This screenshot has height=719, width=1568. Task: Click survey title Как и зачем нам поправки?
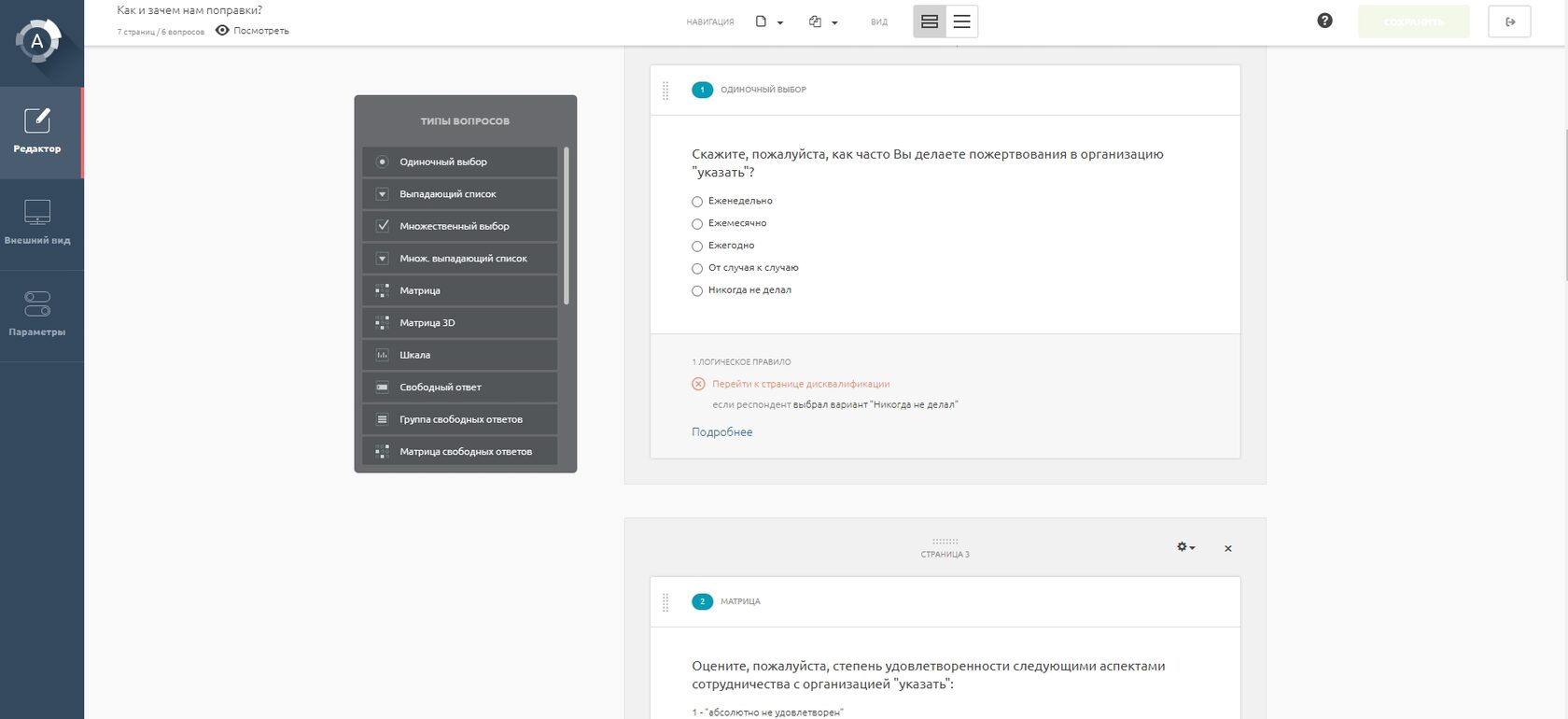point(189,10)
